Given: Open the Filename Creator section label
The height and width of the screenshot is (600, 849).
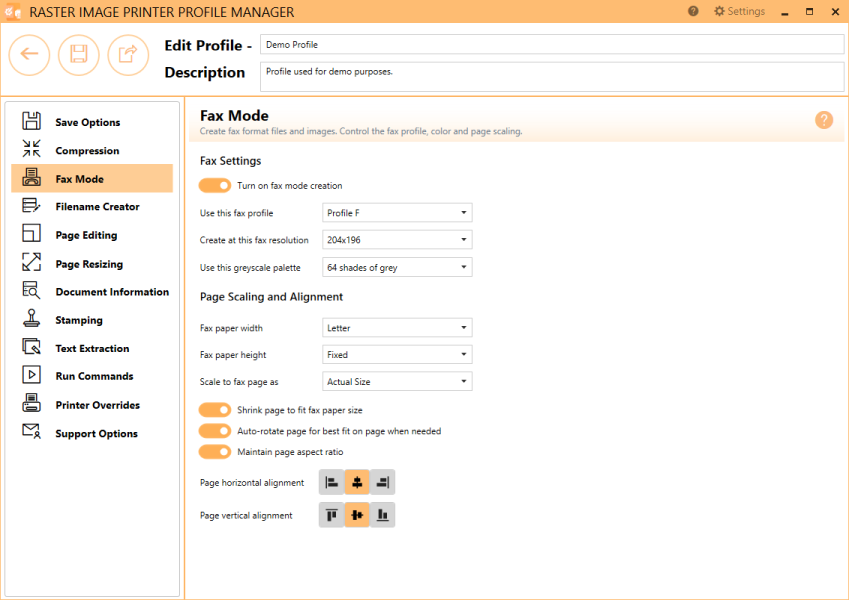Looking at the screenshot, I should tap(97, 206).
